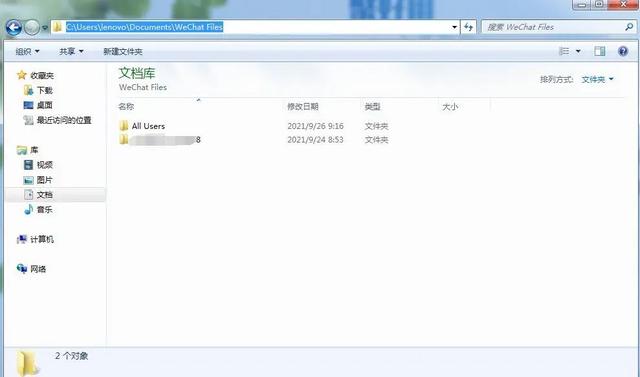Screen dimensions: 640x377
Task: Toggle the preview pane icon
Action: pyautogui.click(x=600, y=51)
